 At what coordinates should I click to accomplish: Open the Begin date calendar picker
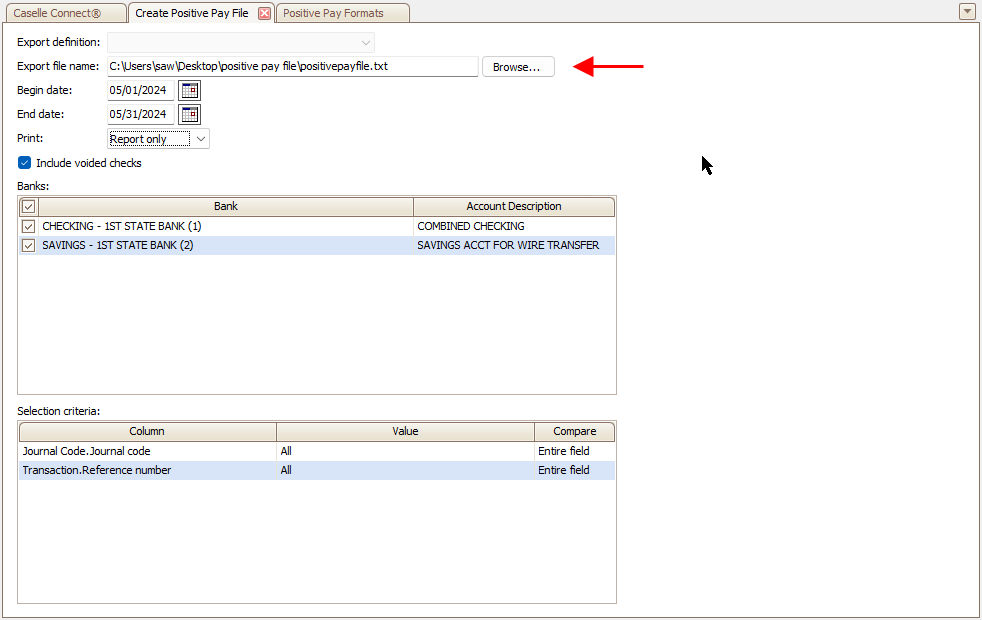(x=189, y=90)
